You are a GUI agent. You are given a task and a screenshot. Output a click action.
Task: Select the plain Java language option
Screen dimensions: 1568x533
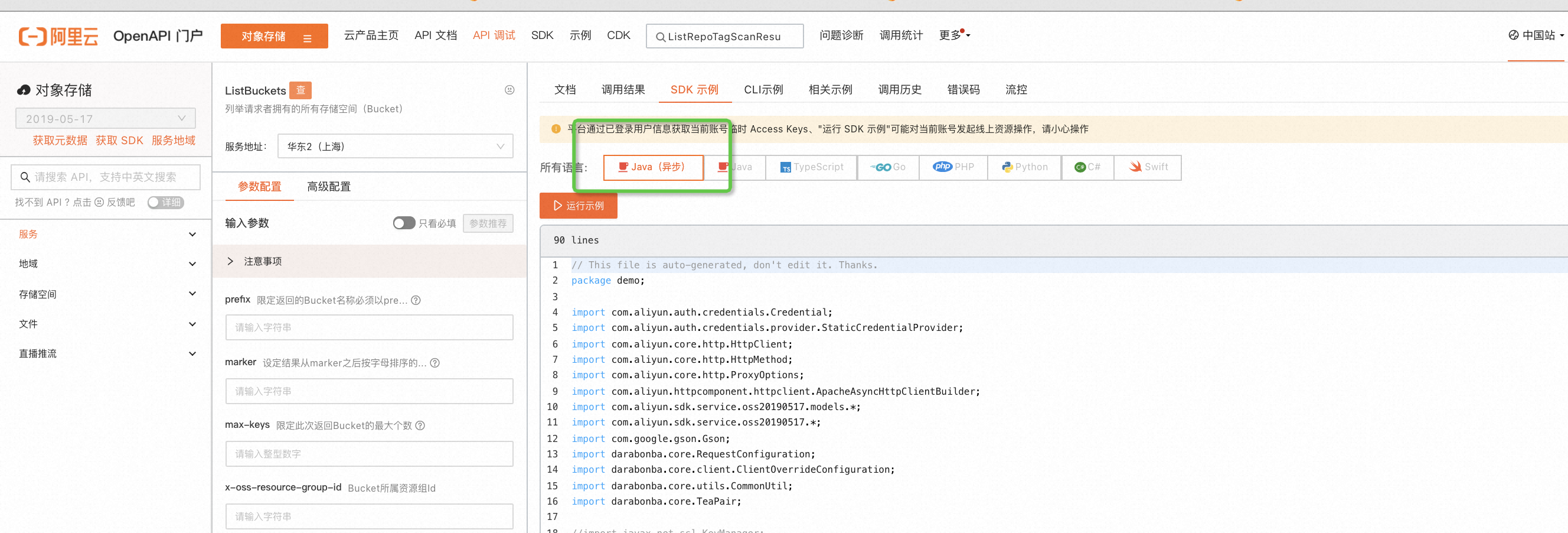pos(734,167)
